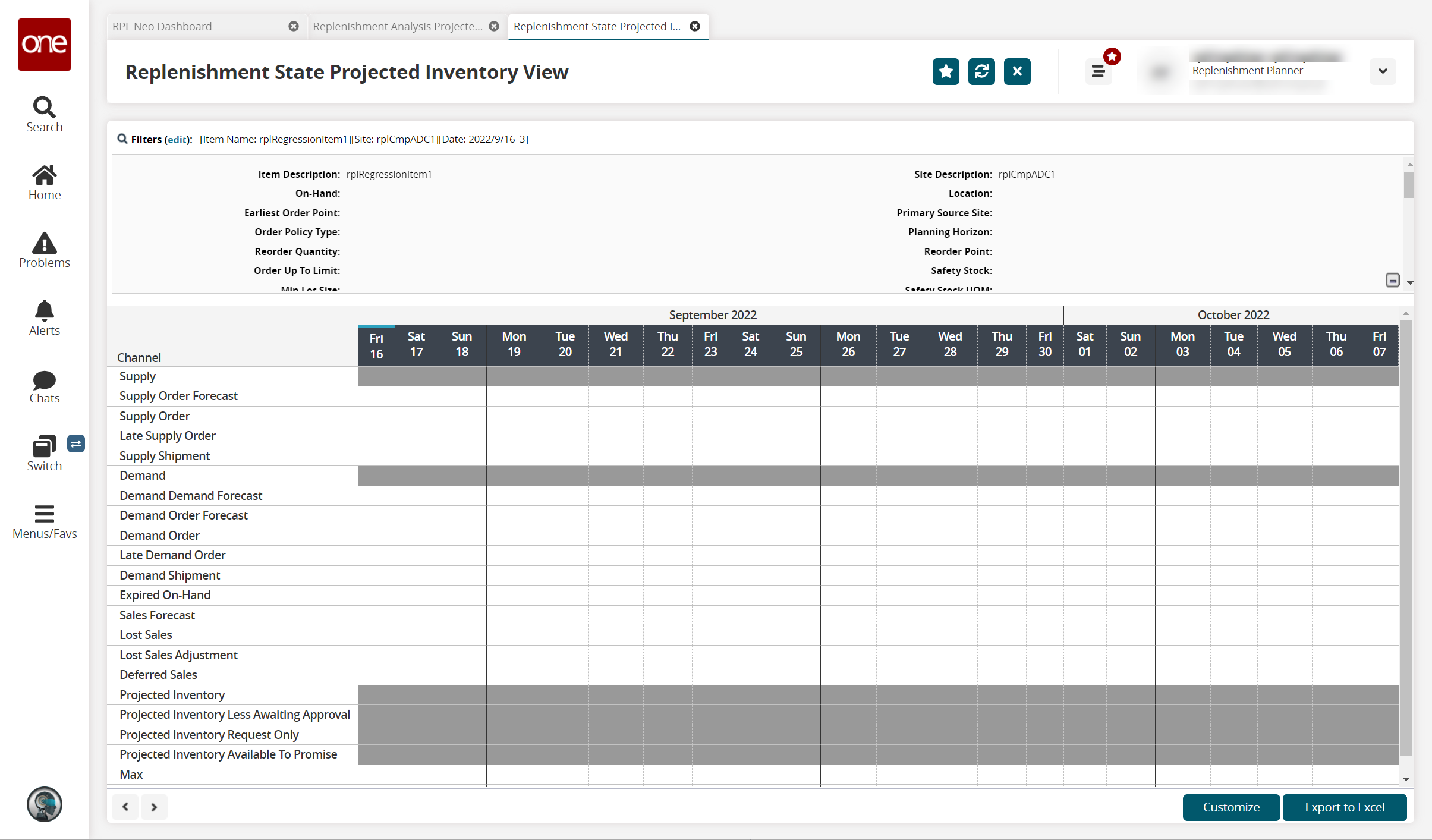Switch to RPL Neo Dashboard tab
Screen dimensions: 1432x840
[x=162, y=27]
